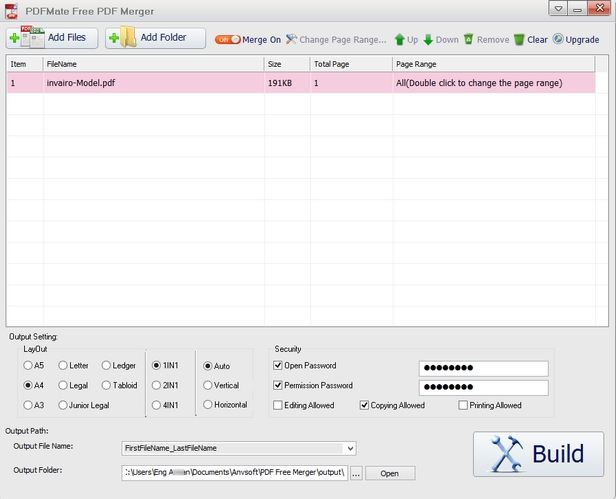The width and height of the screenshot is (616, 499).
Task: Enable the Printing Allowed checkbox
Action: pyautogui.click(x=463, y=405)
